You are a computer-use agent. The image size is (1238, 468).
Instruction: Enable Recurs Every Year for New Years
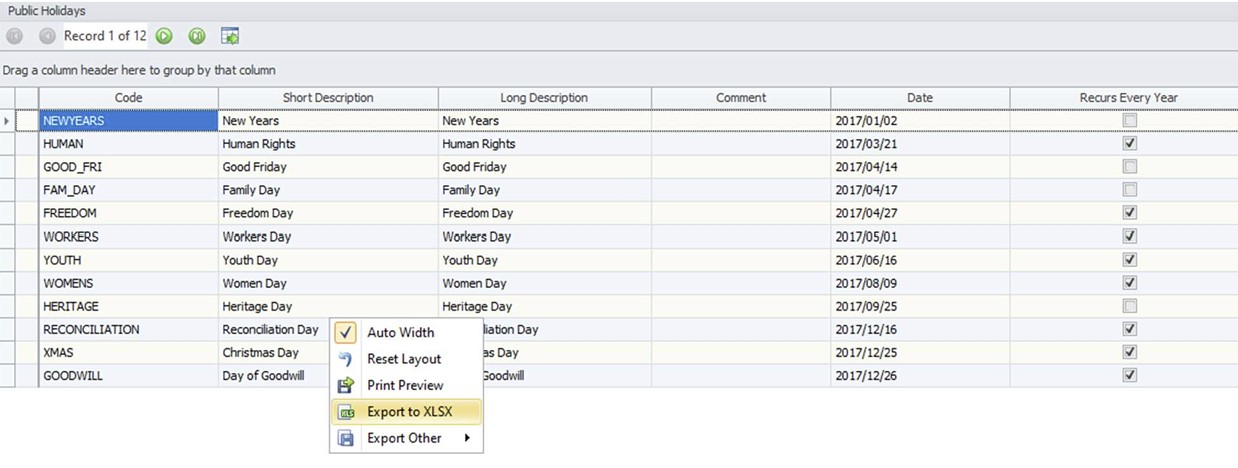1130,120
